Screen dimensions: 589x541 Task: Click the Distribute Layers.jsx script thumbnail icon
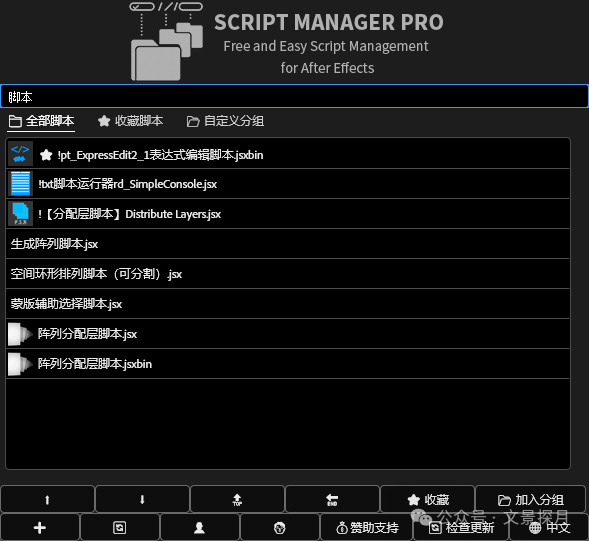coord(20,214)
